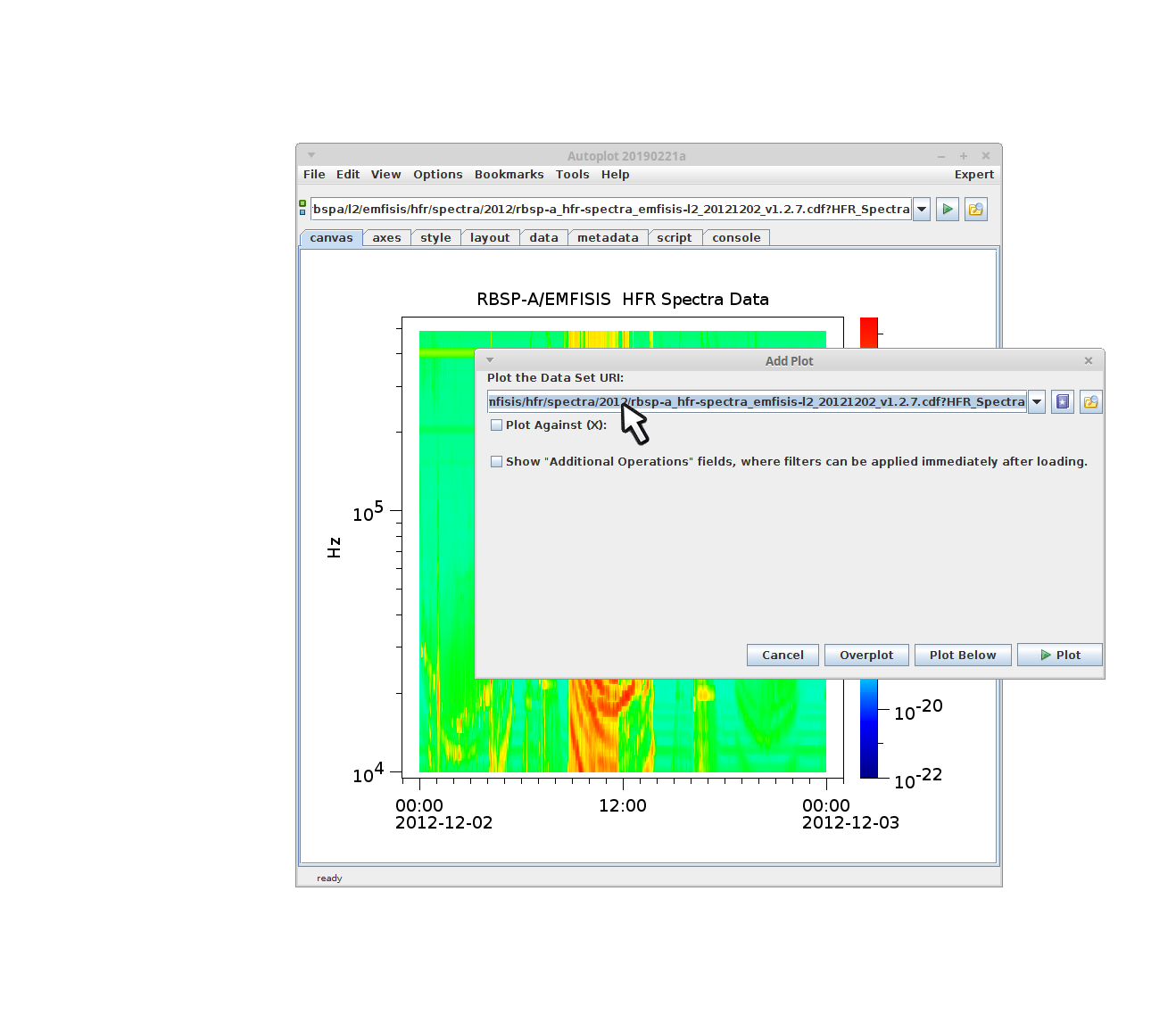Screen dimensions: 1176x1031
Task: Click the Expert mode label
Action: [974, 175]
